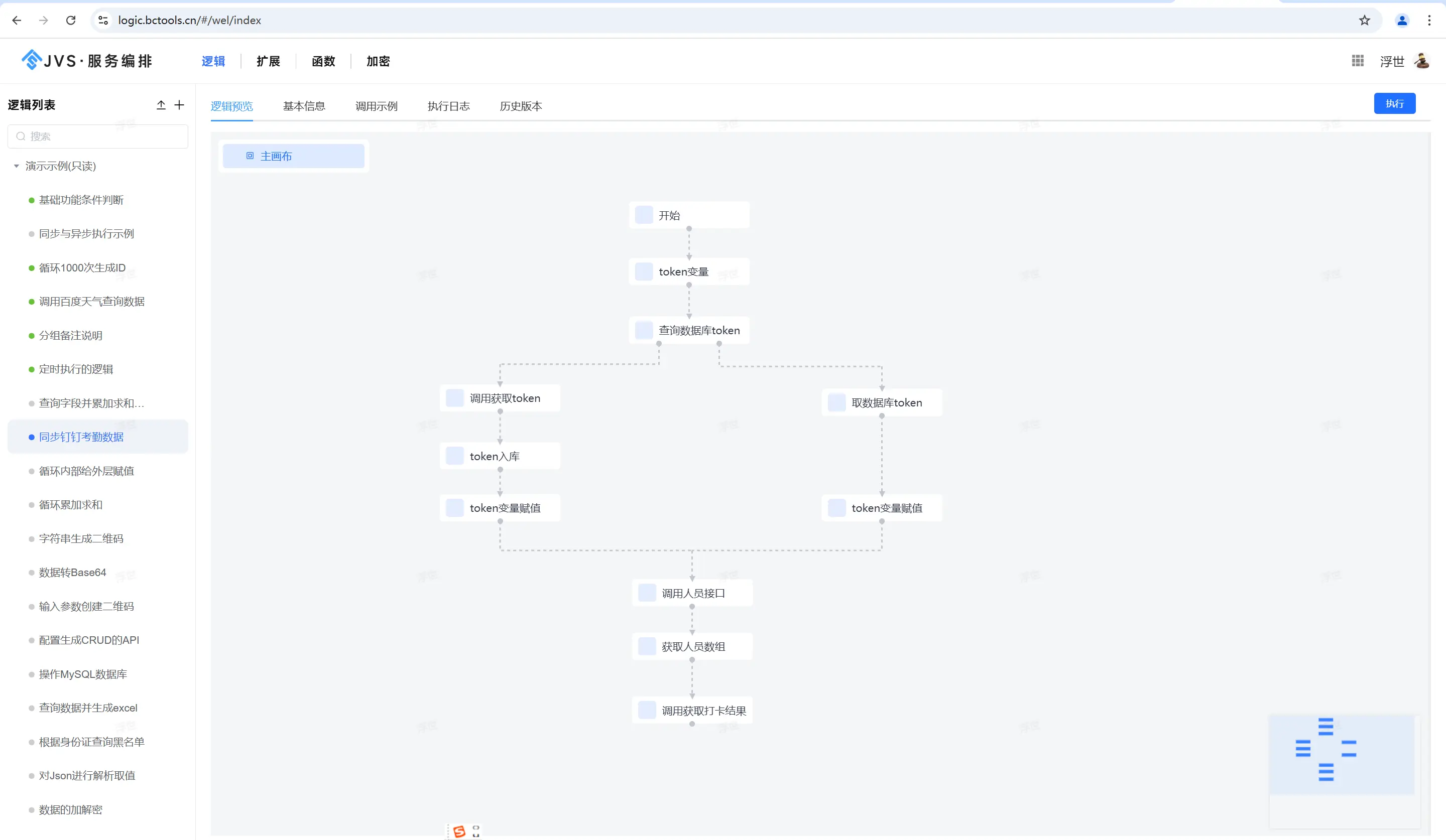This screenshot has width=1446, height=840.
Task: Select the 调用获取token flow node
Action: tap(500, 398)
